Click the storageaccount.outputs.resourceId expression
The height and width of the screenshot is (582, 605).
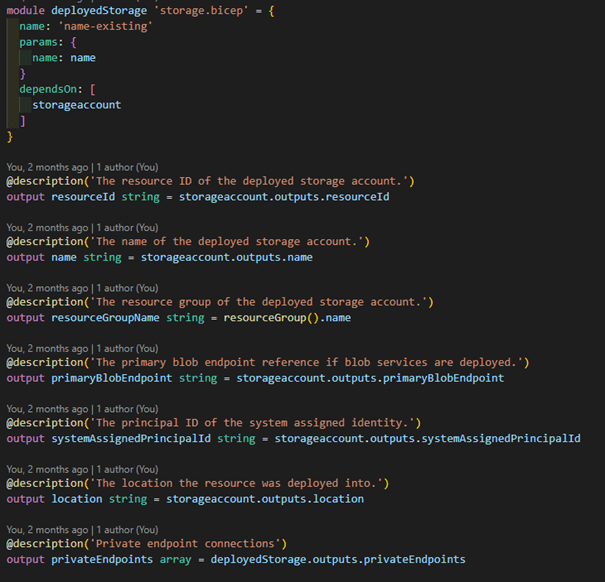(x=283, y=197)
